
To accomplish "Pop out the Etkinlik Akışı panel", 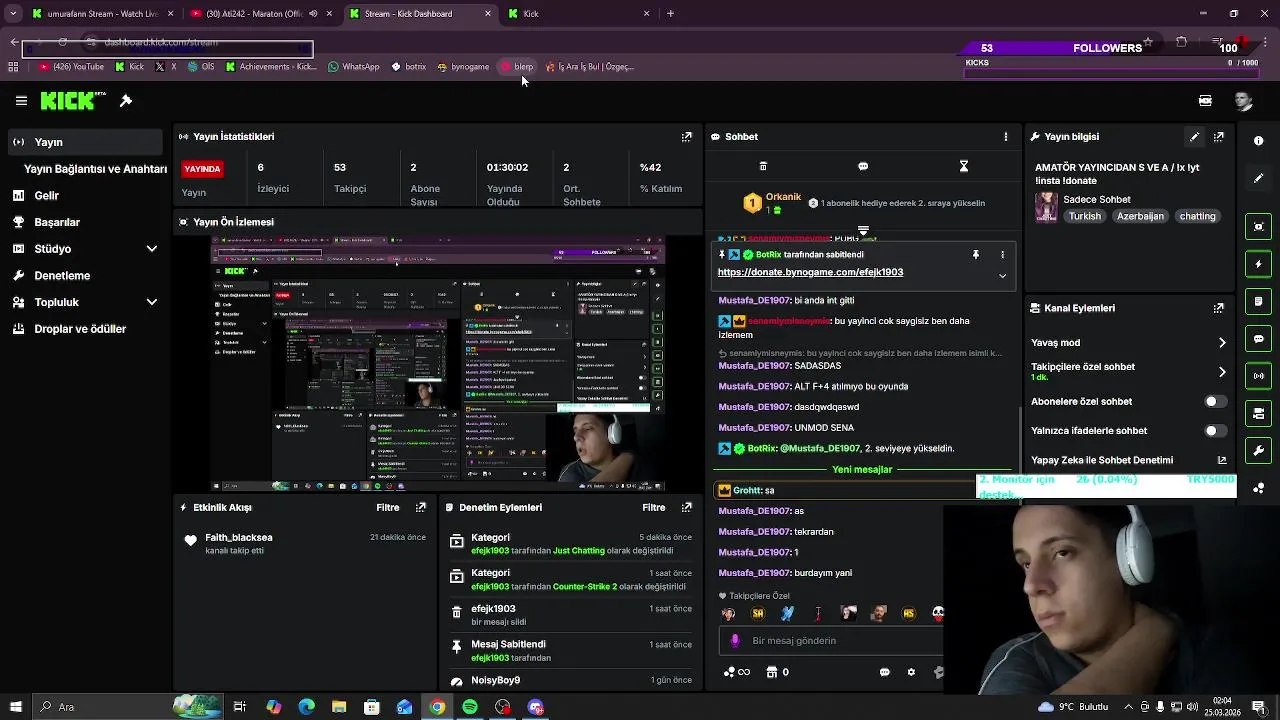I will point(421,508).
